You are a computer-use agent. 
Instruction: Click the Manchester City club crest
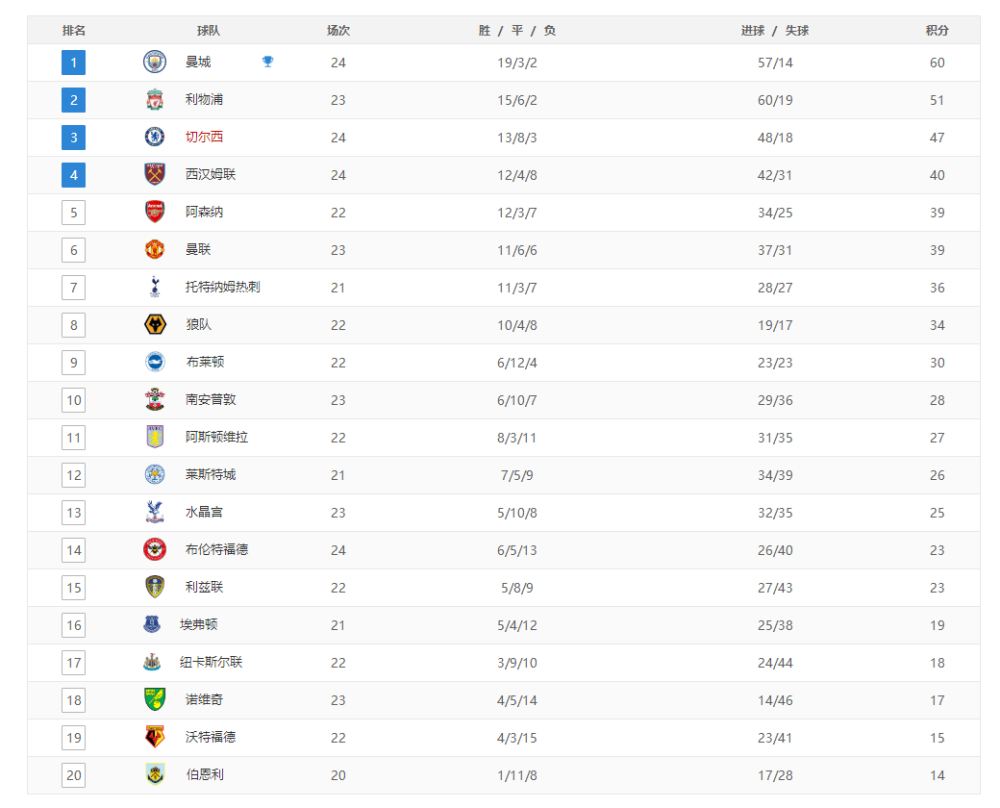(x=154, y=62)
